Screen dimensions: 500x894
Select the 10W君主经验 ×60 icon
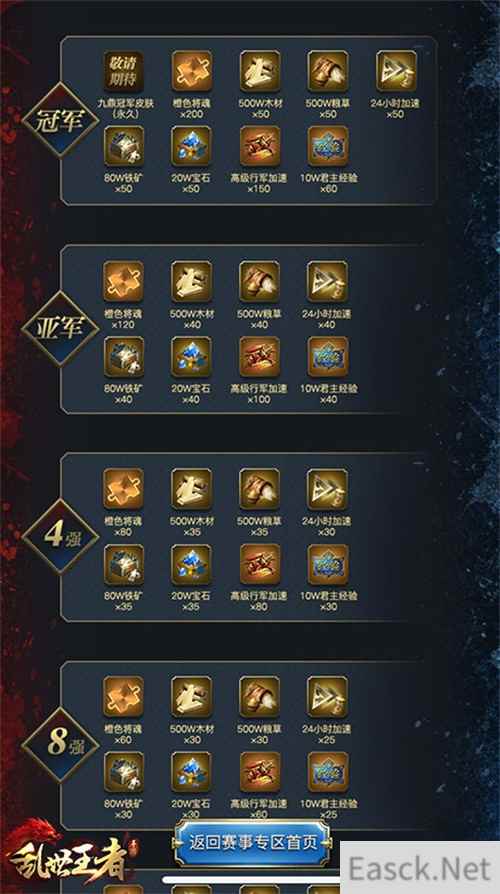coord(328,146)
